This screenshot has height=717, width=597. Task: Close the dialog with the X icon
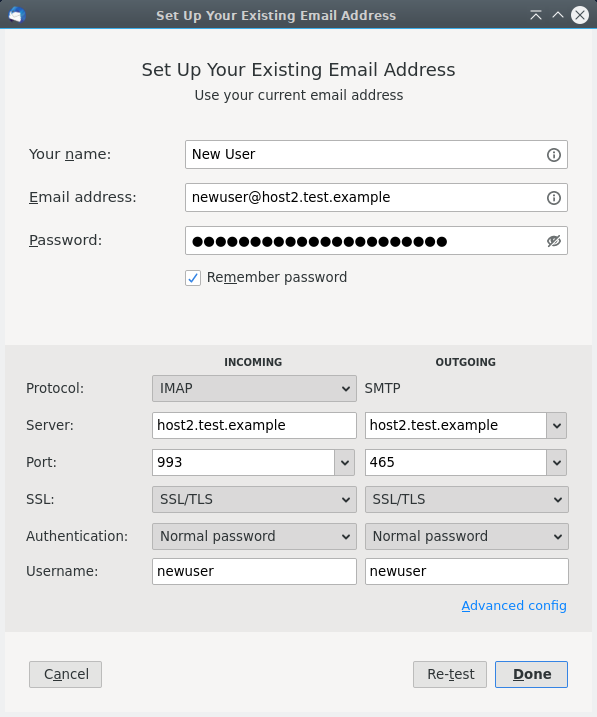coord(580,15)
